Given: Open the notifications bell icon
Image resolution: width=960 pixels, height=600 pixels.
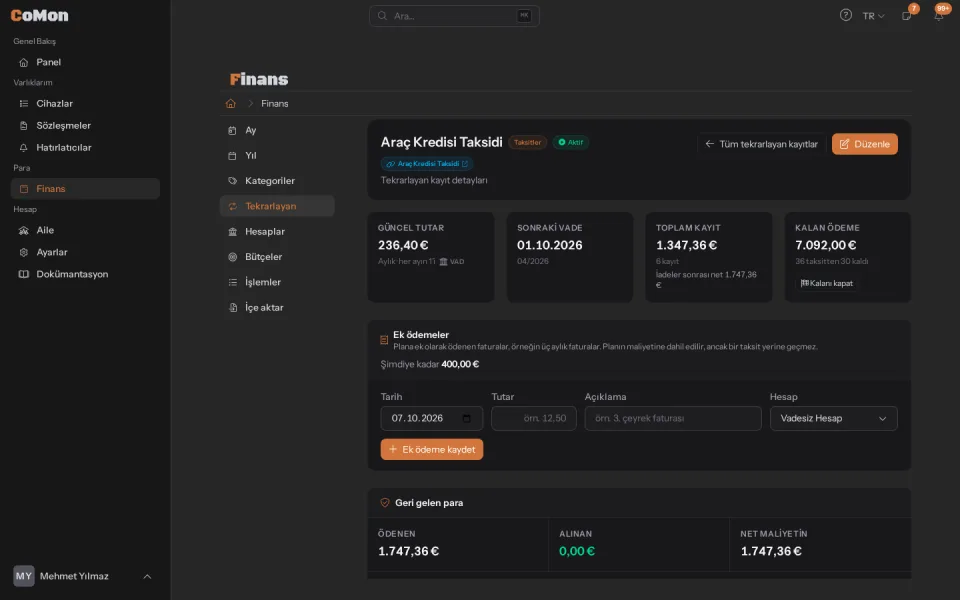Looking at the screenshot, I should 938,16.
